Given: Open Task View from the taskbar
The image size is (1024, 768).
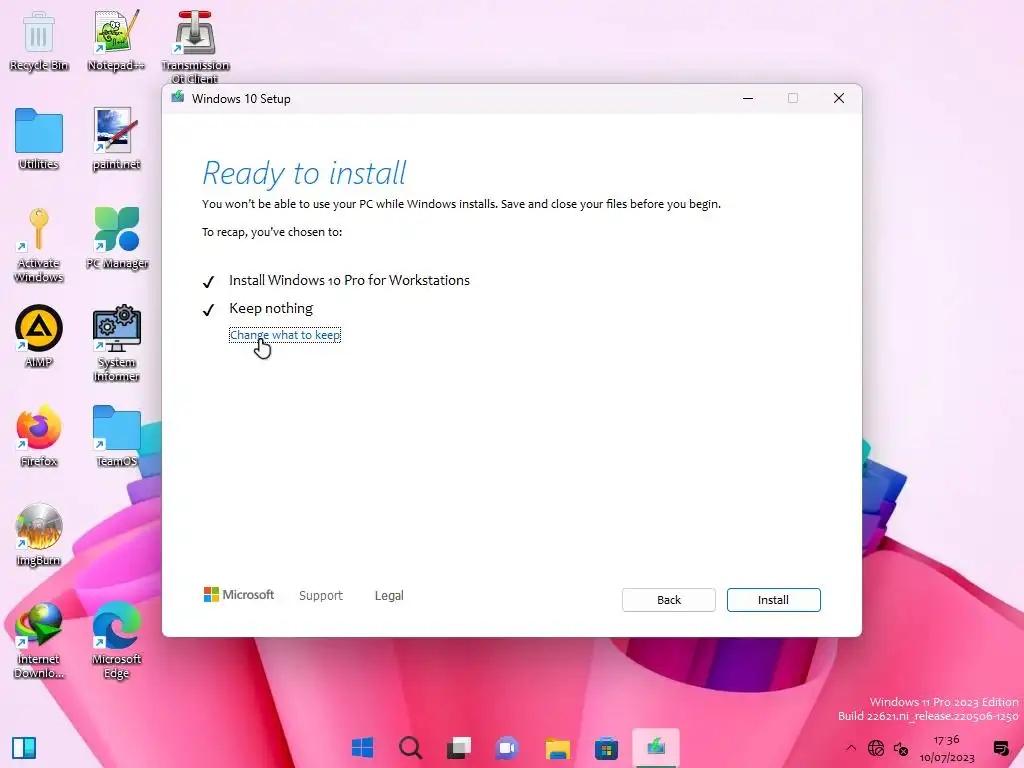Looking at the screenshot, I should pos(459,747).
